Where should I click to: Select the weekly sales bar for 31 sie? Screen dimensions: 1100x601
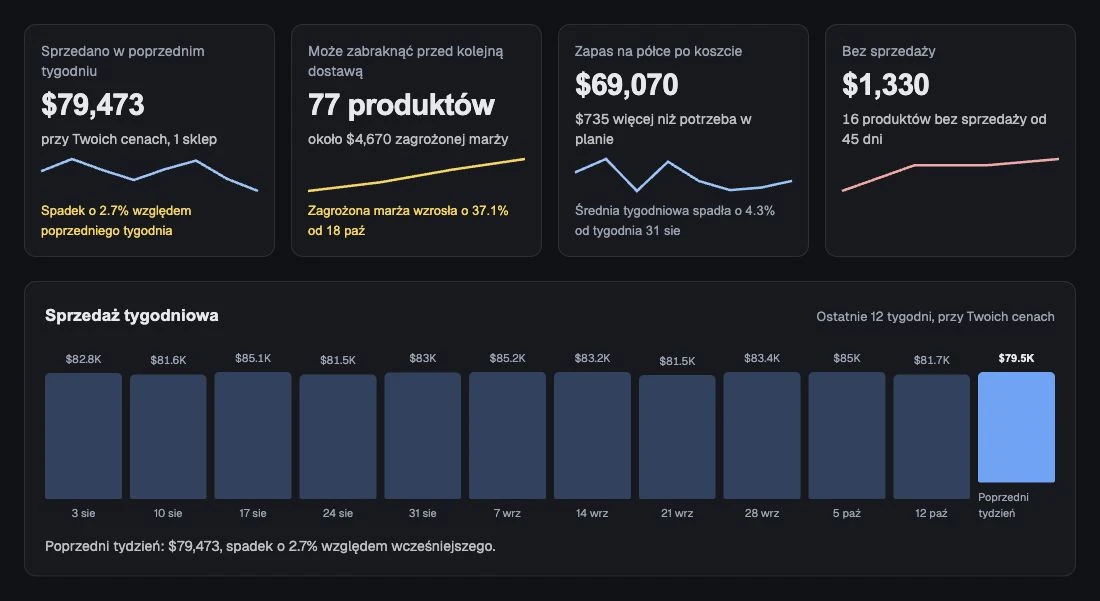(x=423, y=435)
